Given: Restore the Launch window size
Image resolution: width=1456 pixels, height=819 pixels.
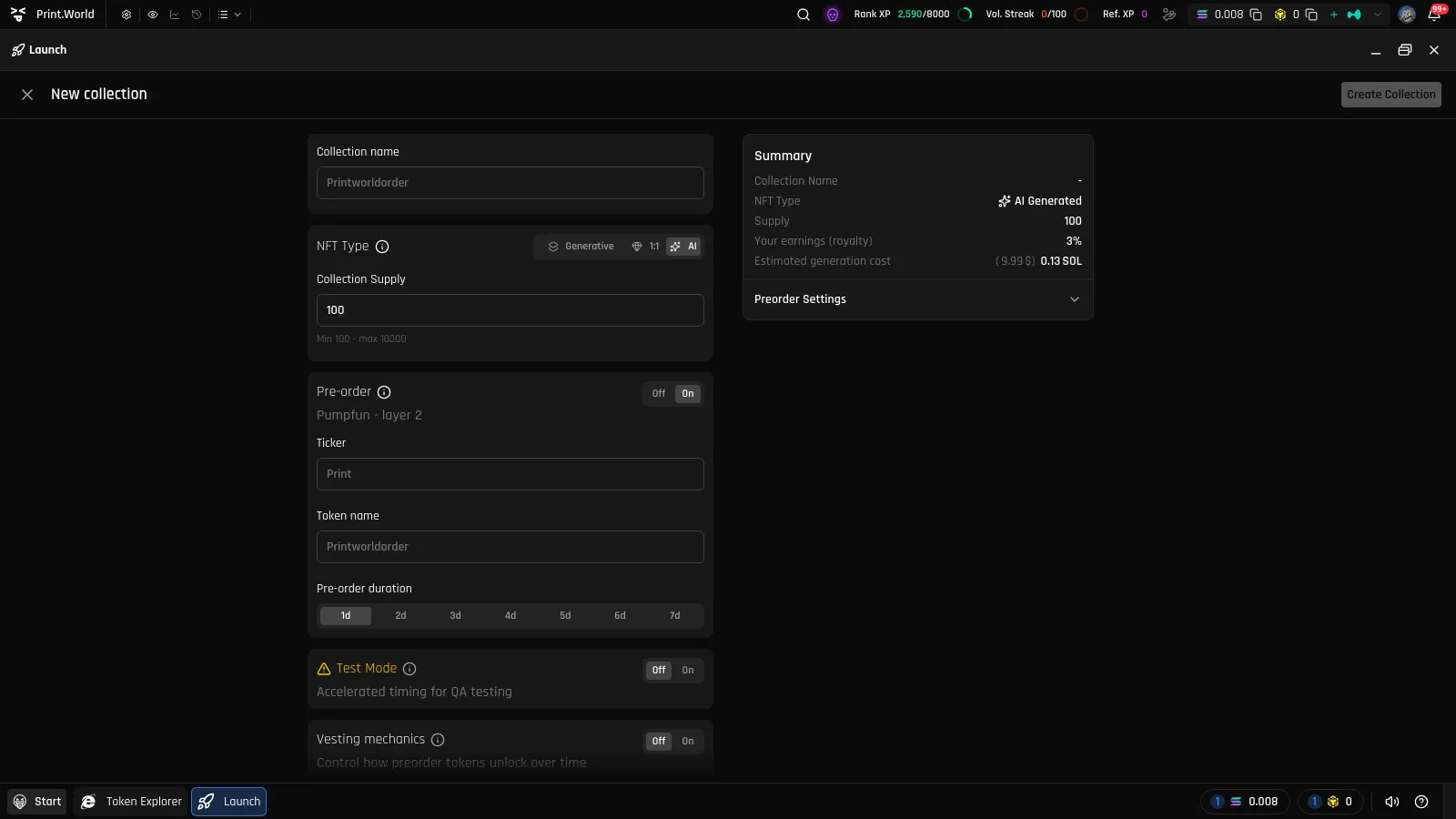Looking at the screenshot, I should 1405,50.
